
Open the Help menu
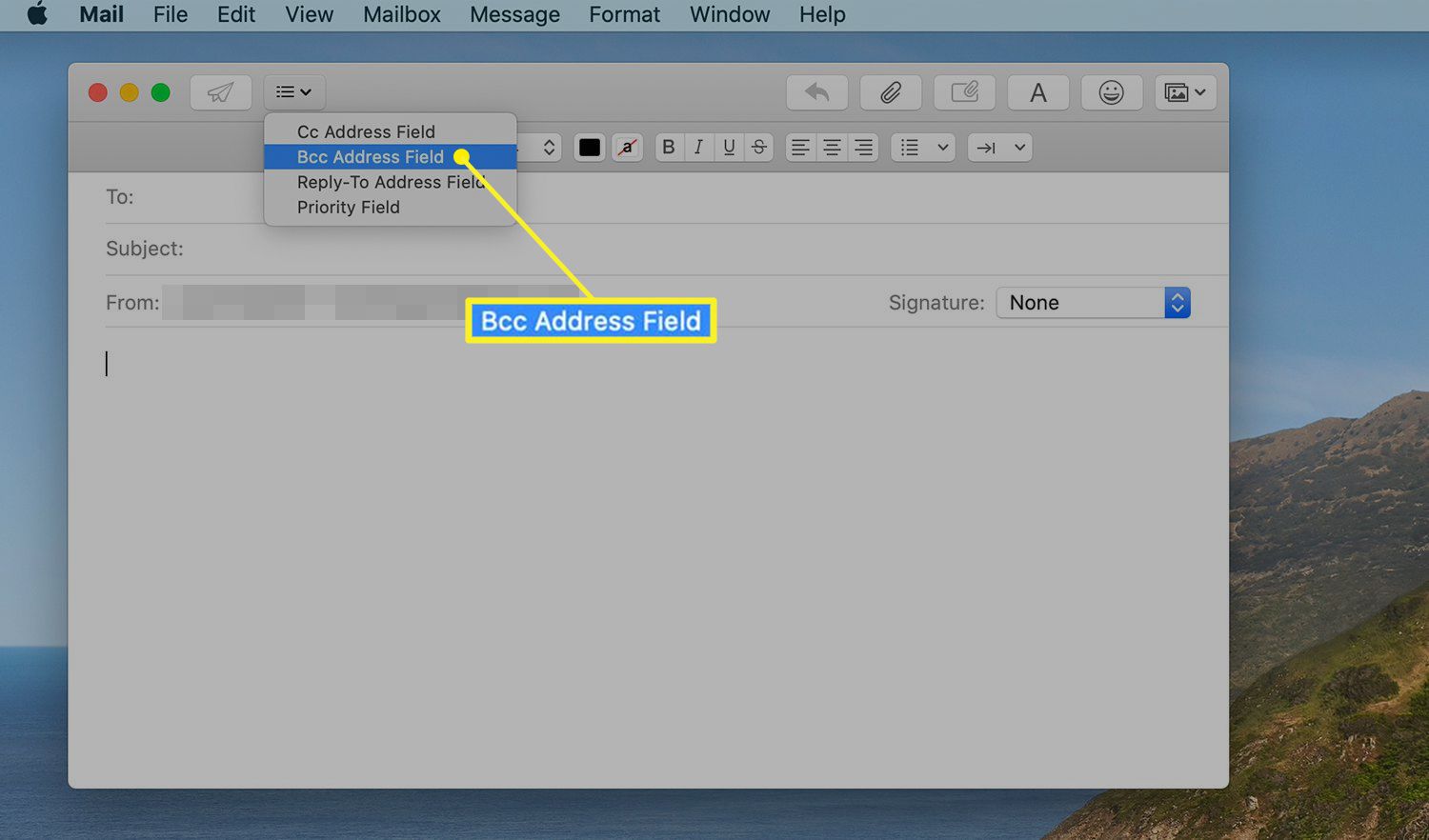coord(822,14)
